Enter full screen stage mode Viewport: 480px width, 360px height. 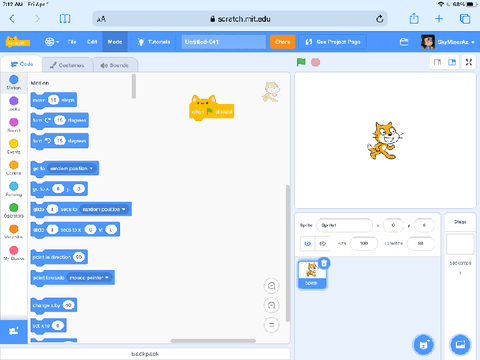(x=469, y=62)
